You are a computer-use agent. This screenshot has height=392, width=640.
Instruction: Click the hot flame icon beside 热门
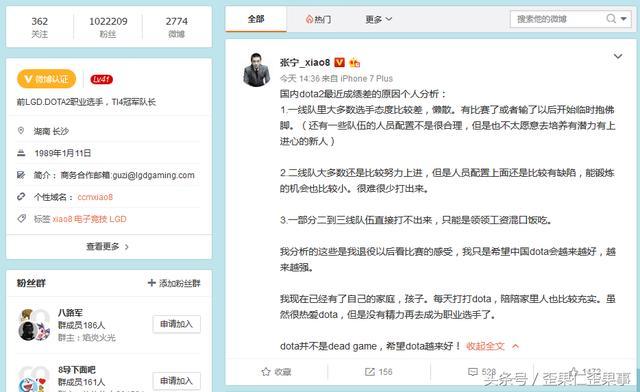309,19
